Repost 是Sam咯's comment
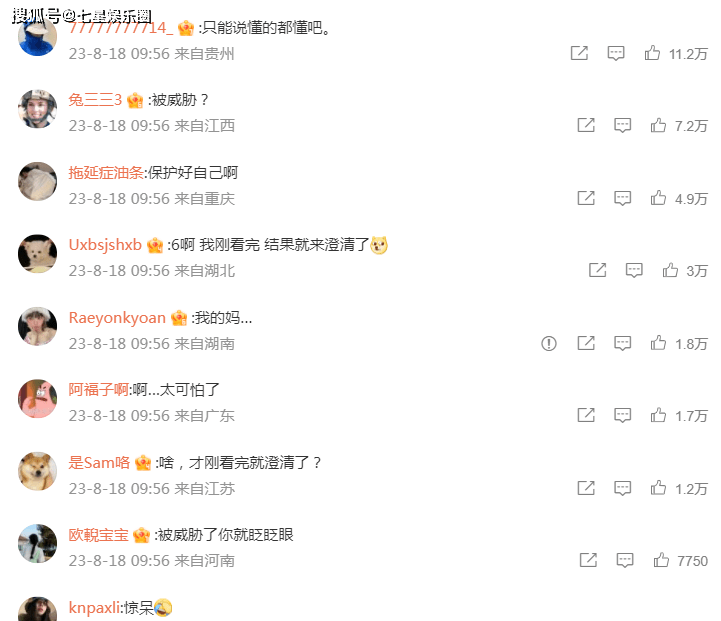This screenshot has height=621, width=721. (x=586, y=488)
